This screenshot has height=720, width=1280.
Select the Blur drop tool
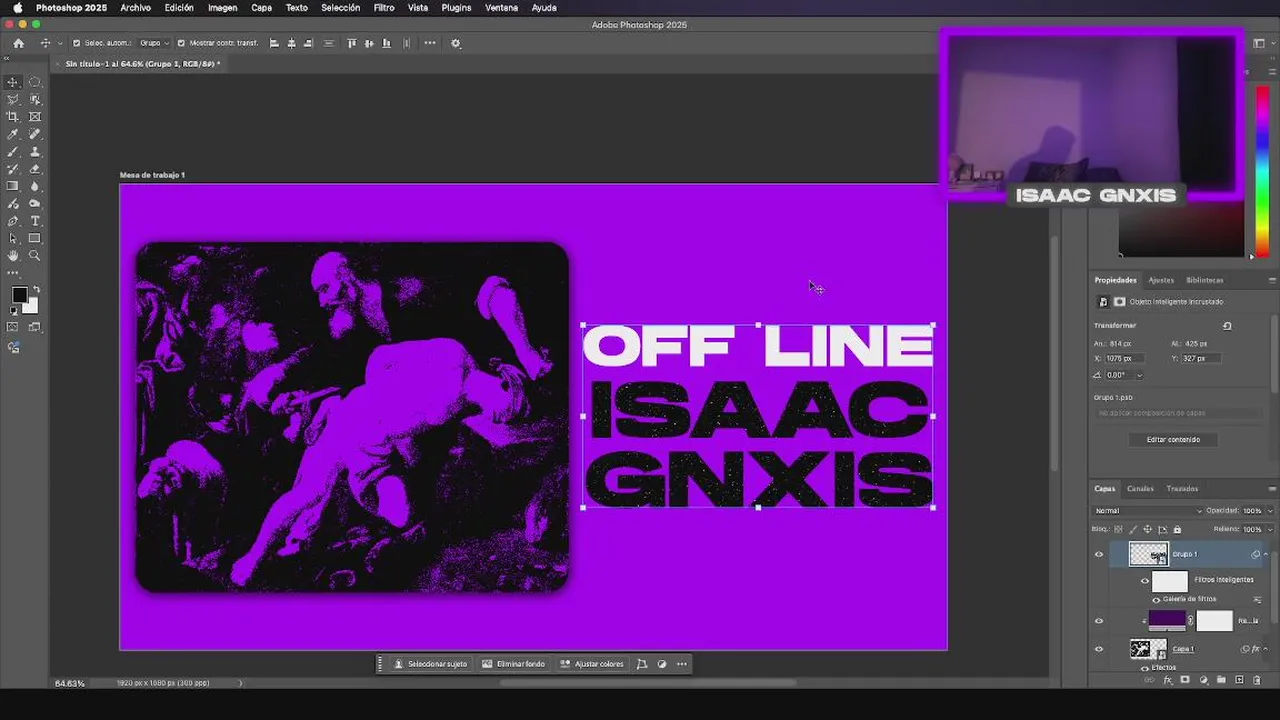coord(35,186)
